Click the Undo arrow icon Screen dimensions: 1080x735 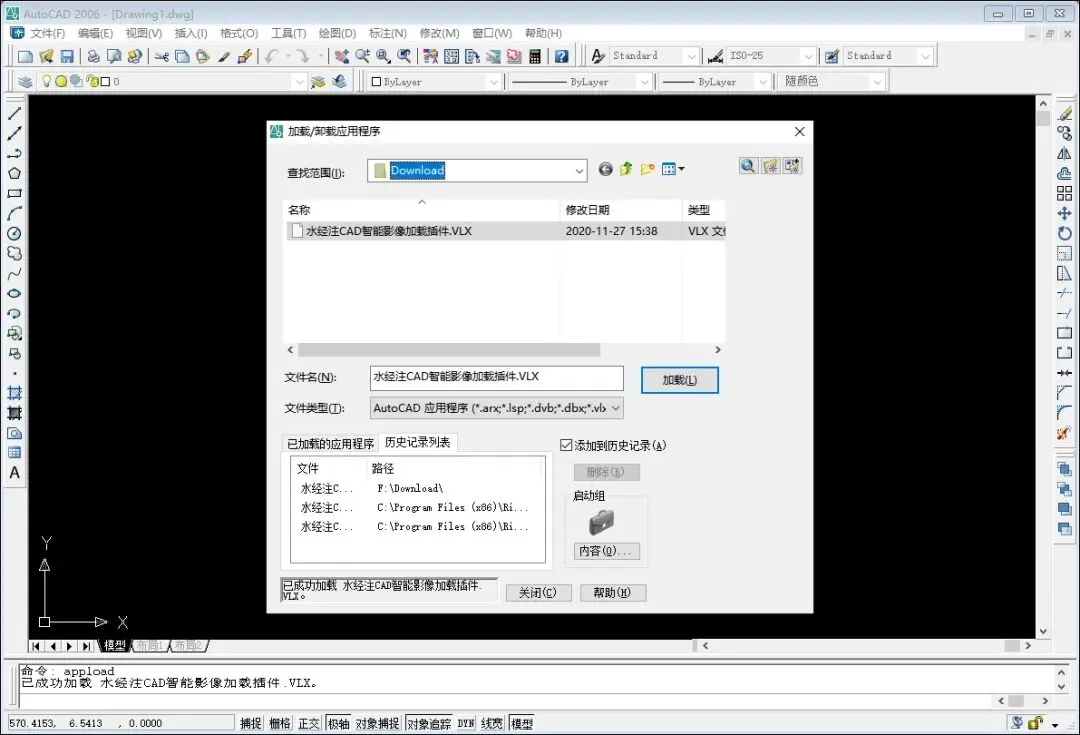[271, 56]
